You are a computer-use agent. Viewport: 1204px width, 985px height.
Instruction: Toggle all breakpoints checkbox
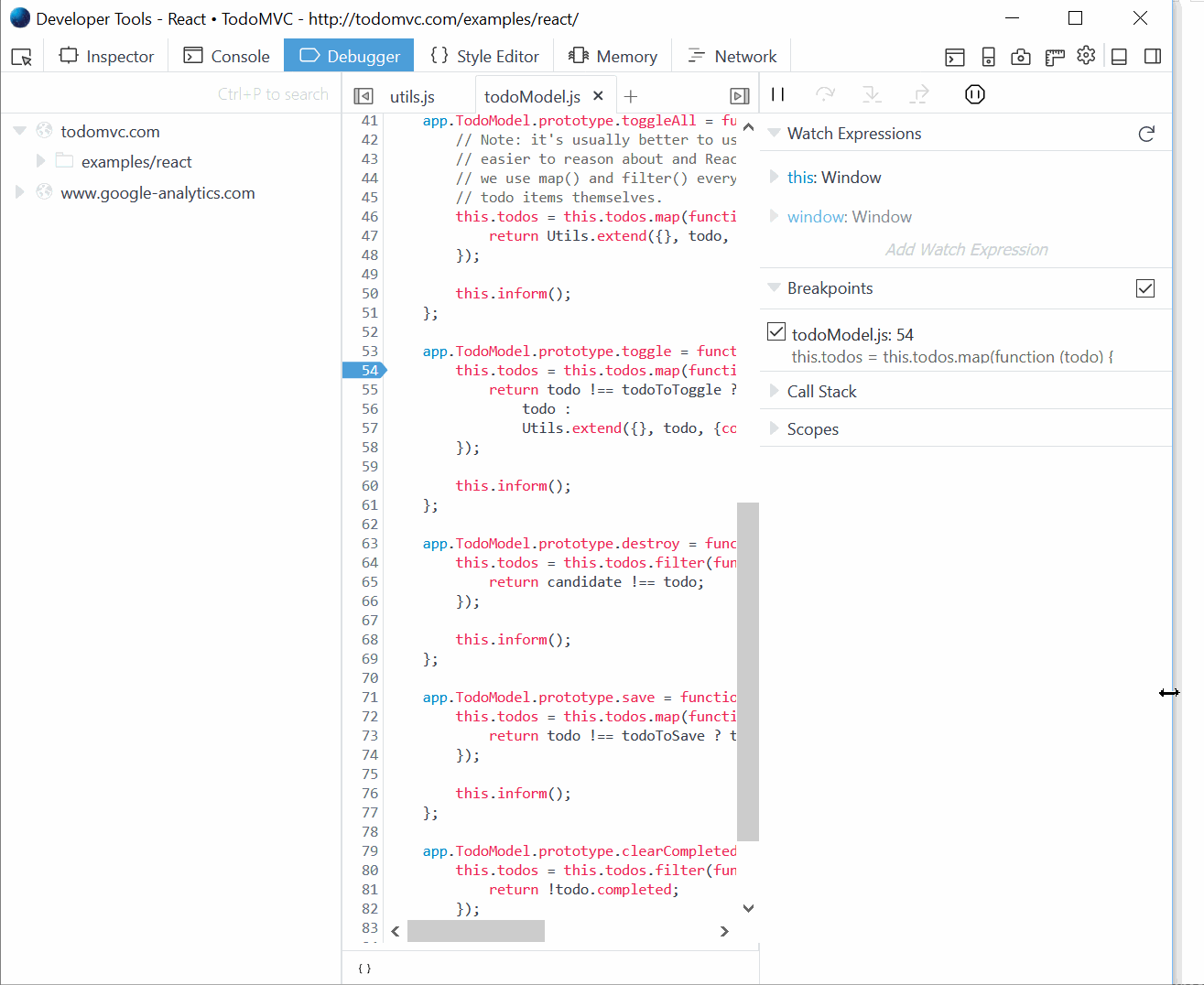click(1145, 288)
